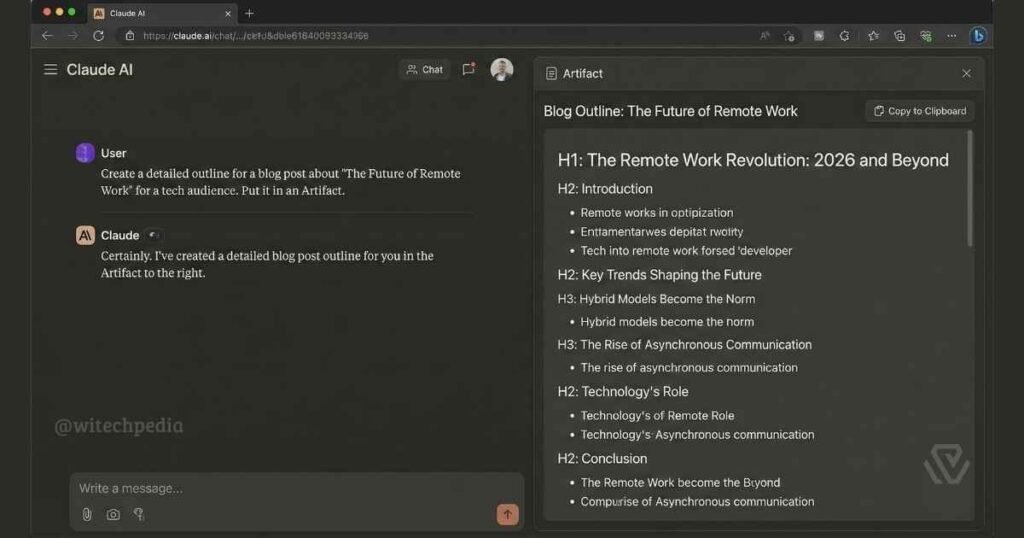1024x538 pixels.
Task: Close the Artifact panel
Action: click(x=967, y=73)
